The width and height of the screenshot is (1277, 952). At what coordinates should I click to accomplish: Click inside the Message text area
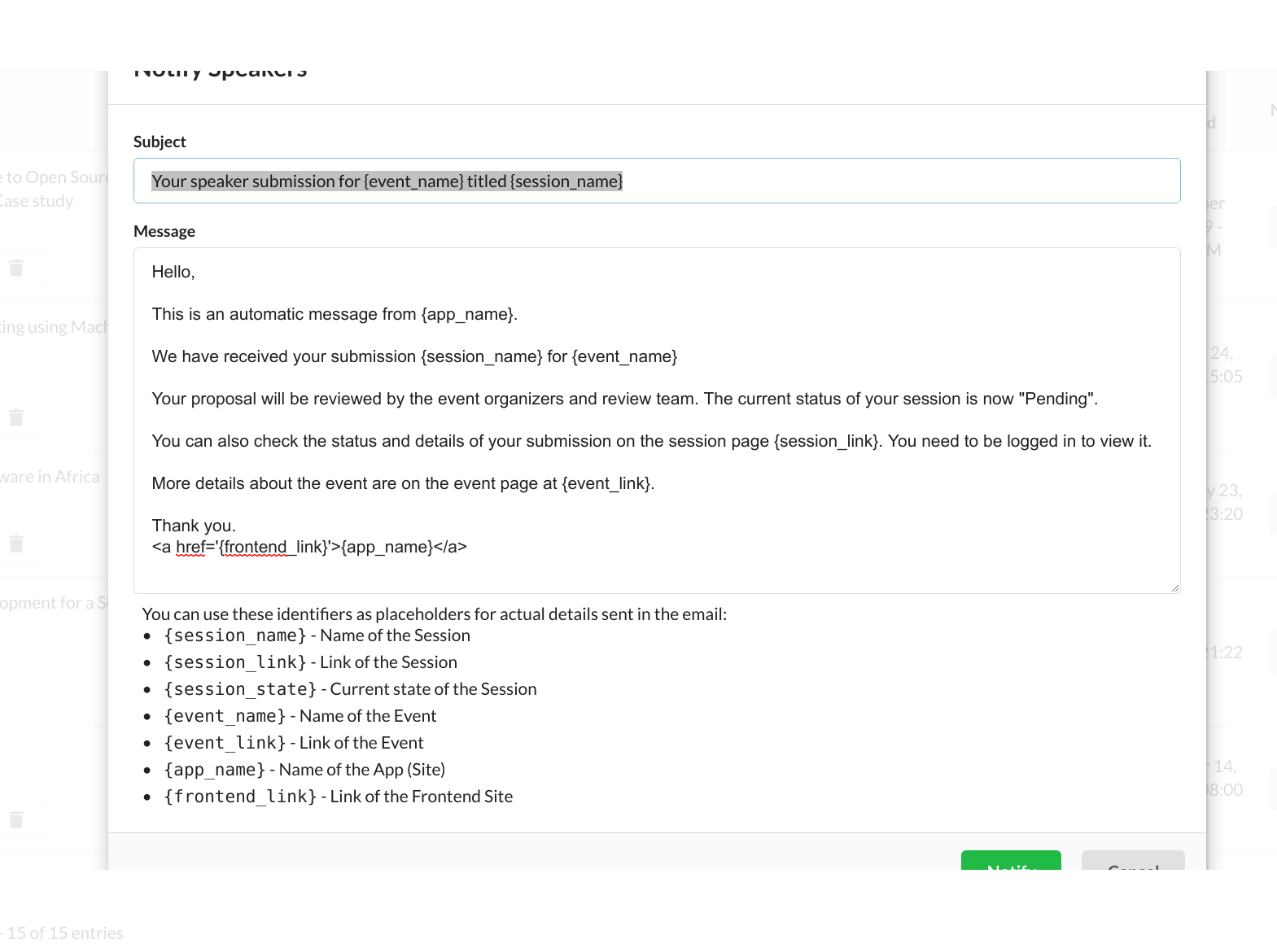coord(657,421)
